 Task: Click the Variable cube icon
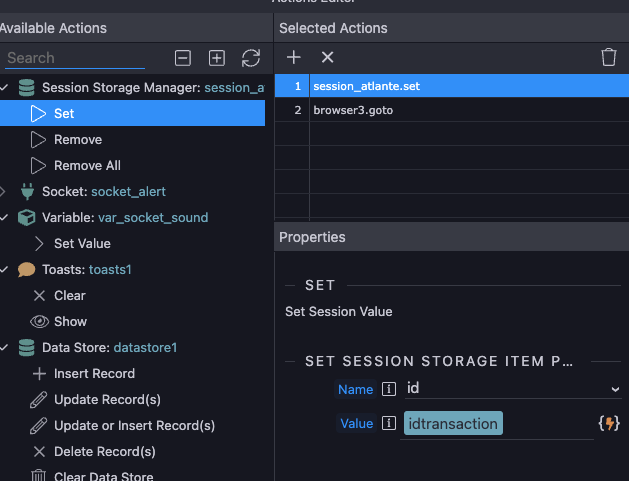click(26, 217)
